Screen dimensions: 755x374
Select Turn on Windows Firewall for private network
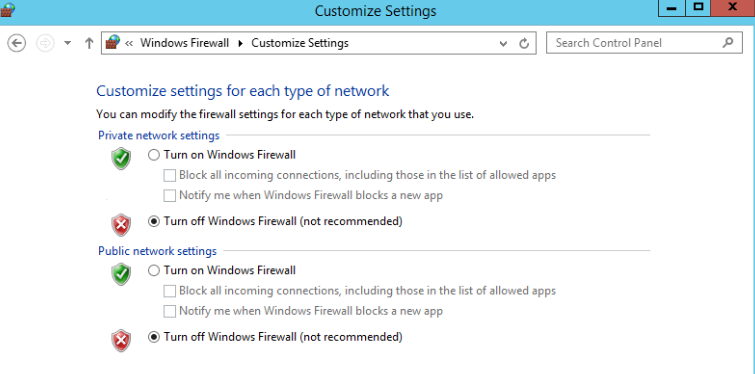pos(154,155)
